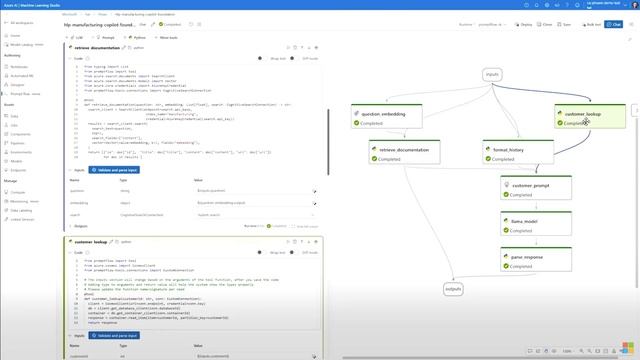Click Clone in the flow toolbar
Image resolution: width=640 pixels, height=360 pixels.
tap(544, 24)
